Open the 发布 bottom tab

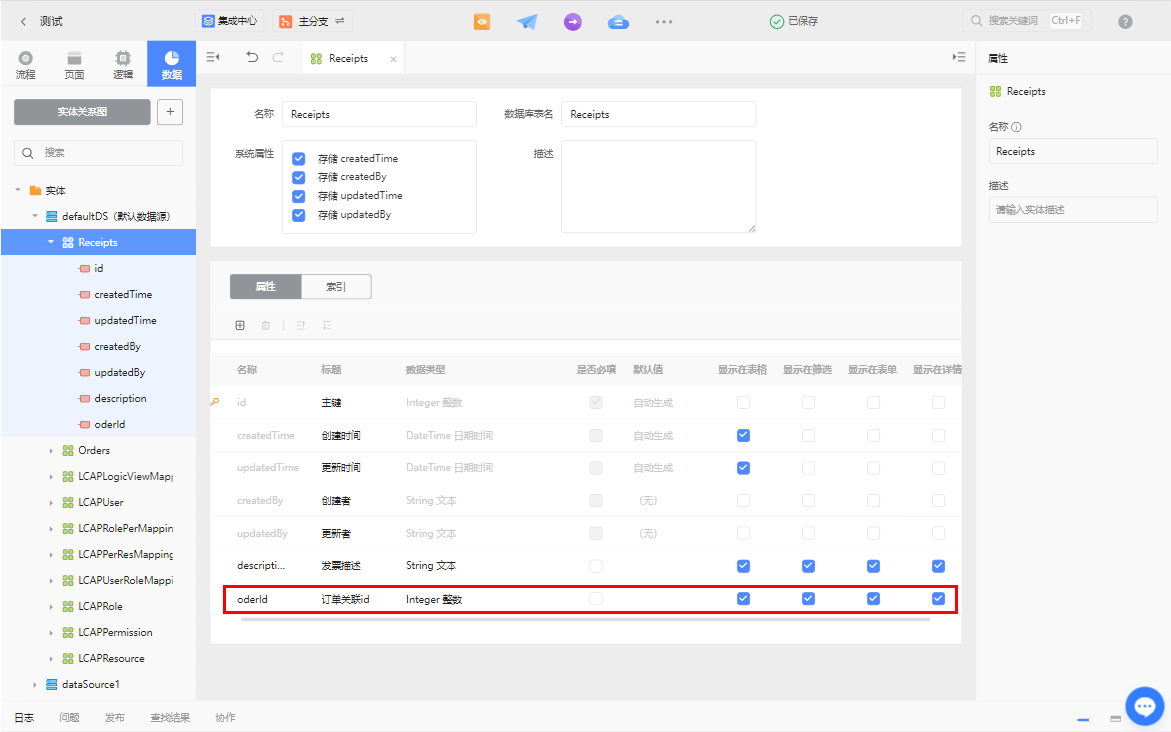click(x=114, y=717)
